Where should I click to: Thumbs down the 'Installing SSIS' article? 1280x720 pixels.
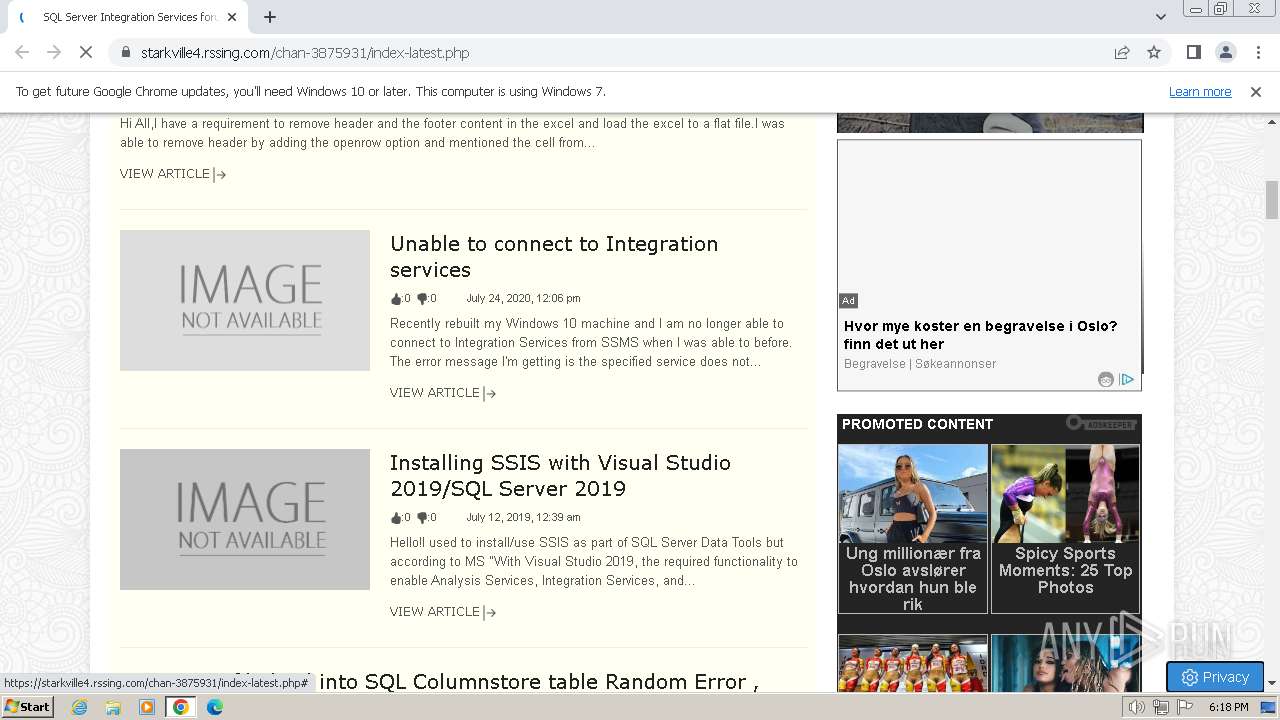[422, 517]
